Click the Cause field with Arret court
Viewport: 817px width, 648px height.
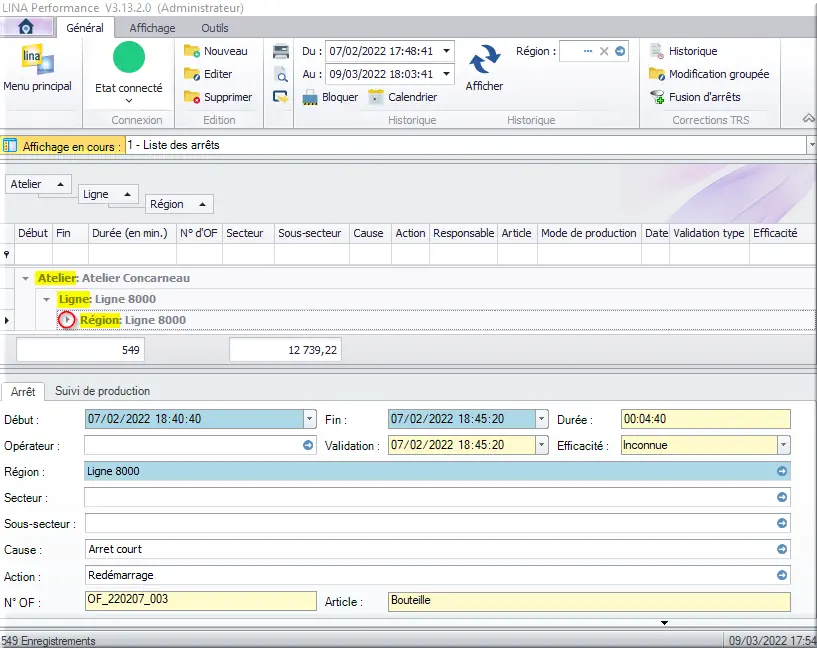pos(437,549)
